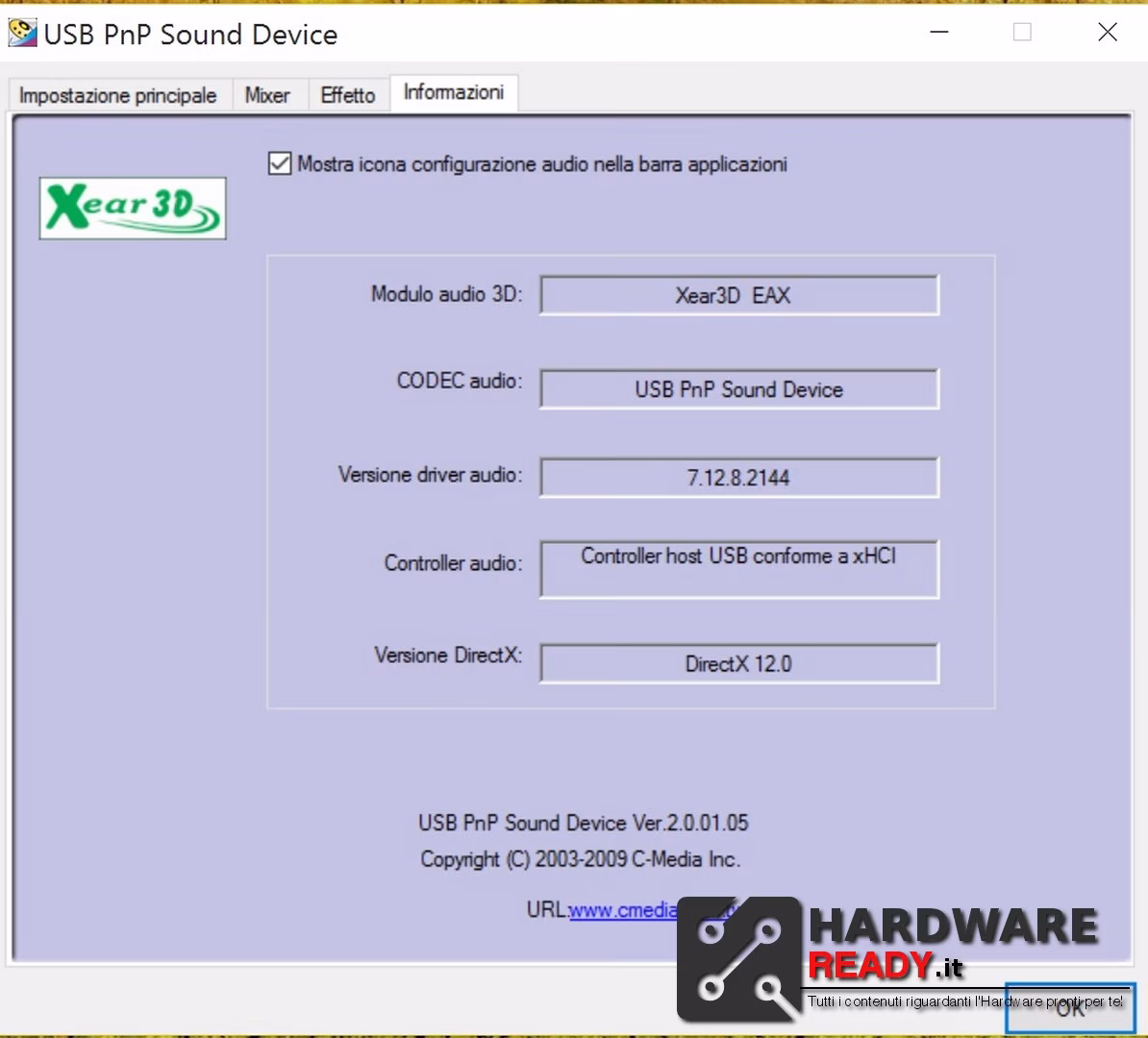Open the Impostazione principale tab
The height and width of the screenshot is (1038, 1148).
click(118, 95)
